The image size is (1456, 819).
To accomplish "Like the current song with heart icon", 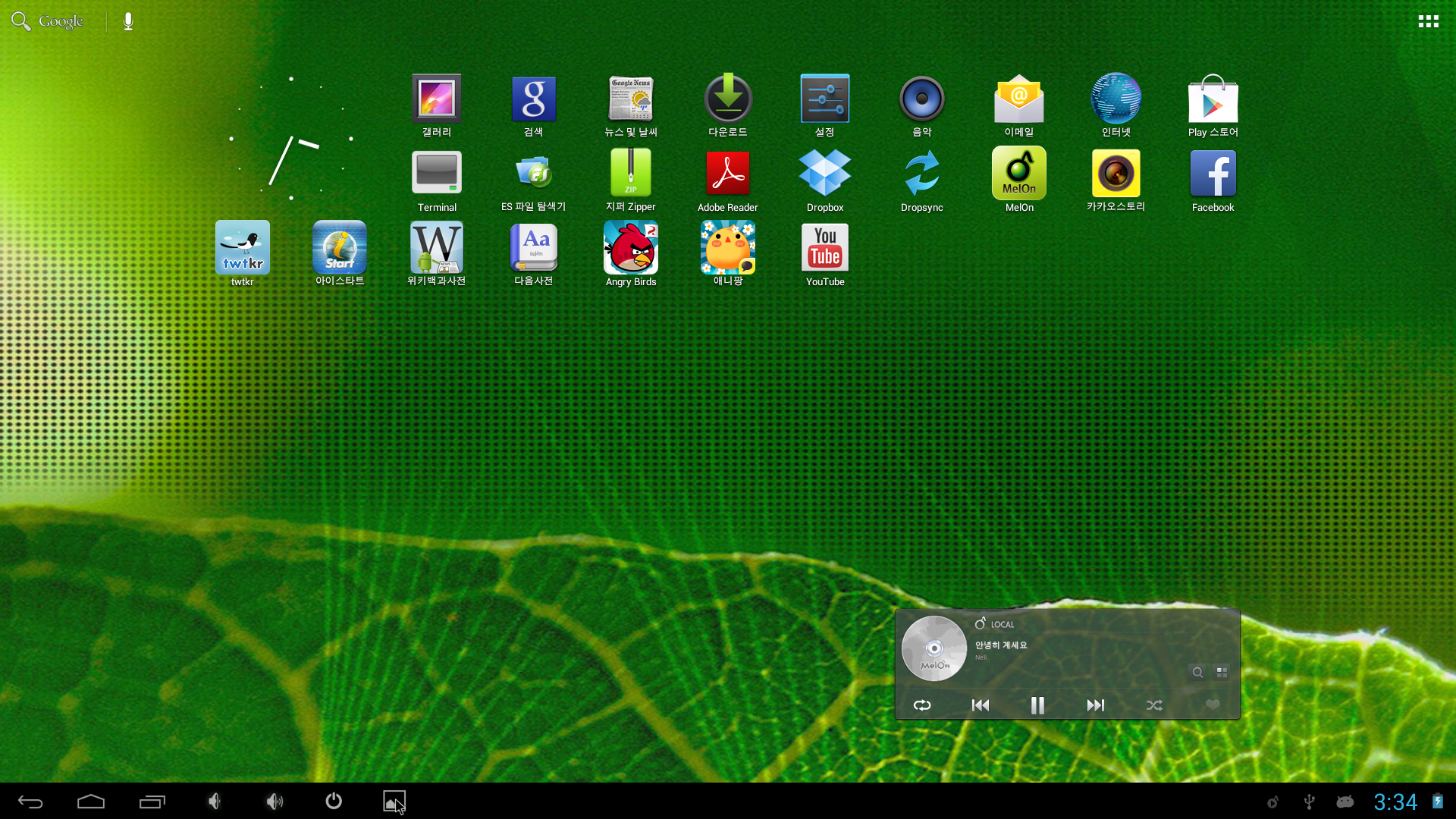I will 1213,705.
